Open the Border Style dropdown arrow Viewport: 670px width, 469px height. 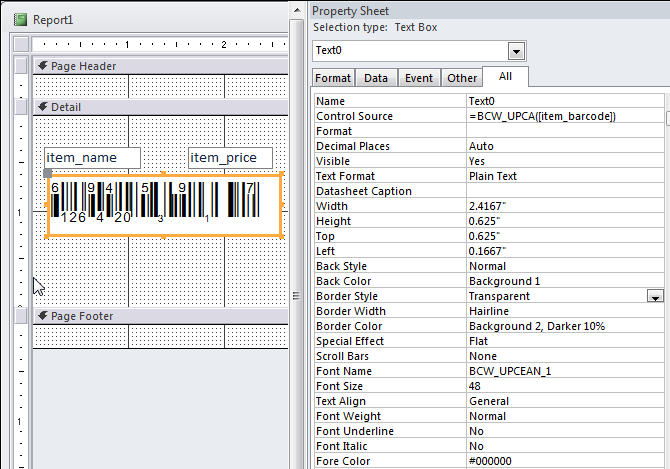pyautogui.click(x=655, y=296)
